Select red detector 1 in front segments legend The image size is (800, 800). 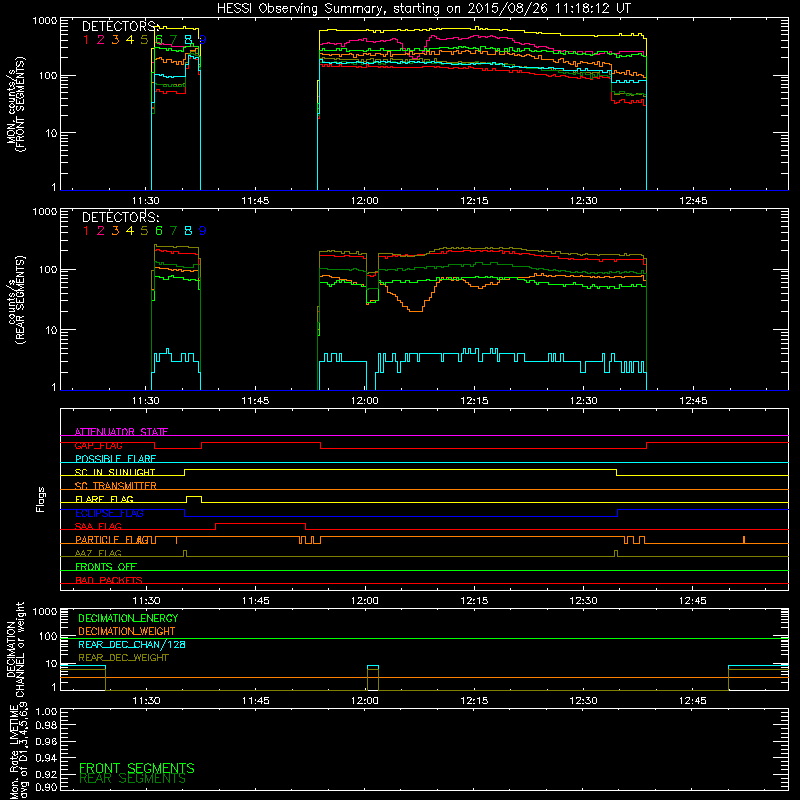click(x=86, y=39)
